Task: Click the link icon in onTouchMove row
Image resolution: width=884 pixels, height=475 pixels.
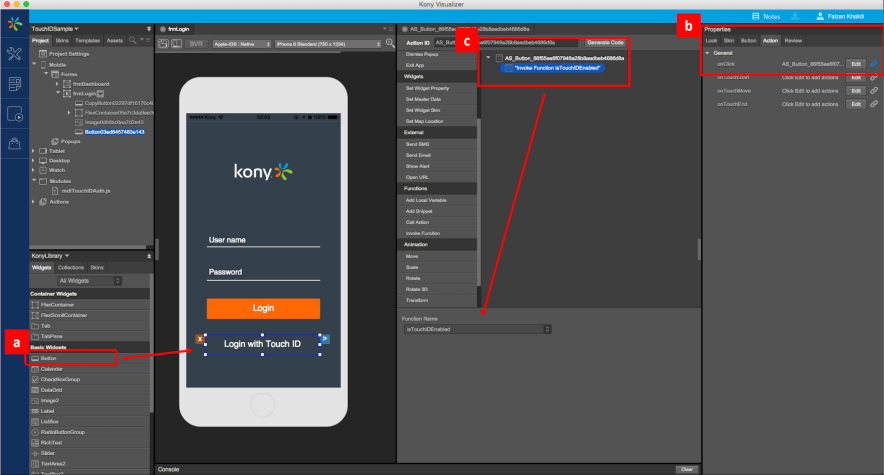Action: click(874, 91)
